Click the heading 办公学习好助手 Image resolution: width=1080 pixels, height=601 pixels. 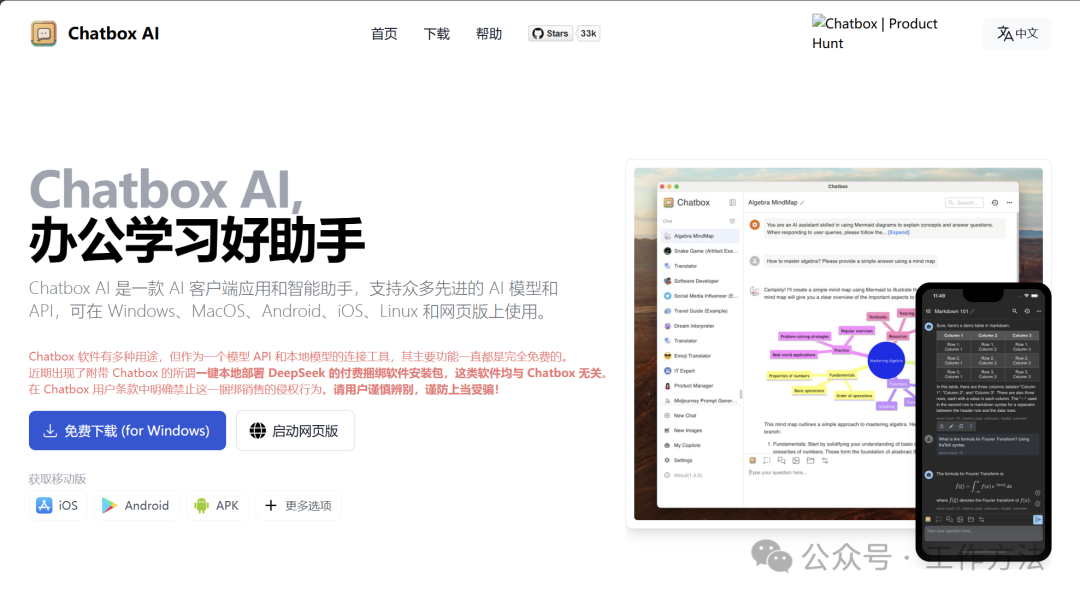[x=196, y=240]
